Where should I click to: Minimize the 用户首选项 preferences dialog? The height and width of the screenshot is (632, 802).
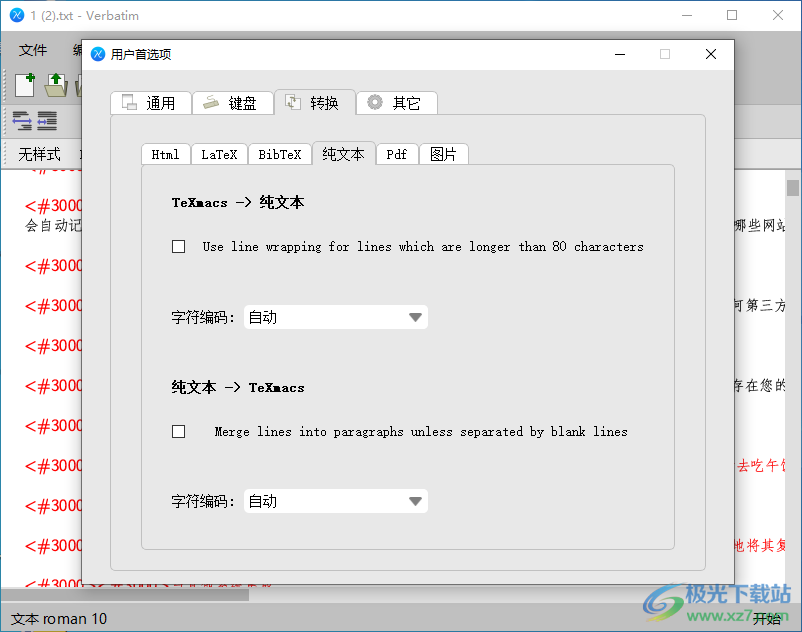620,54
